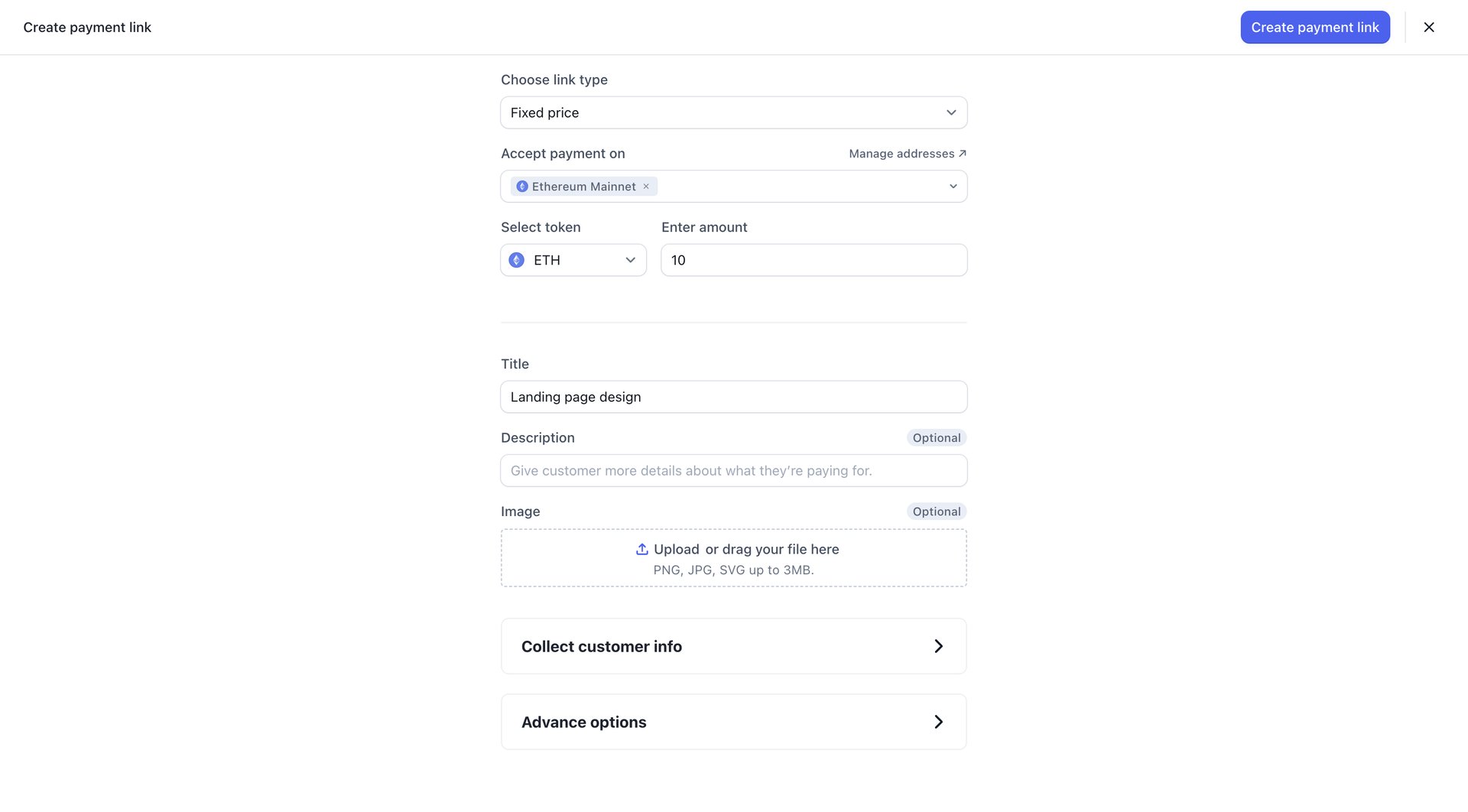Screen dimensions: 1468x812
Task: Click the right chevron on Advance options
Action: pyautogui.click(x=939, y=721)
